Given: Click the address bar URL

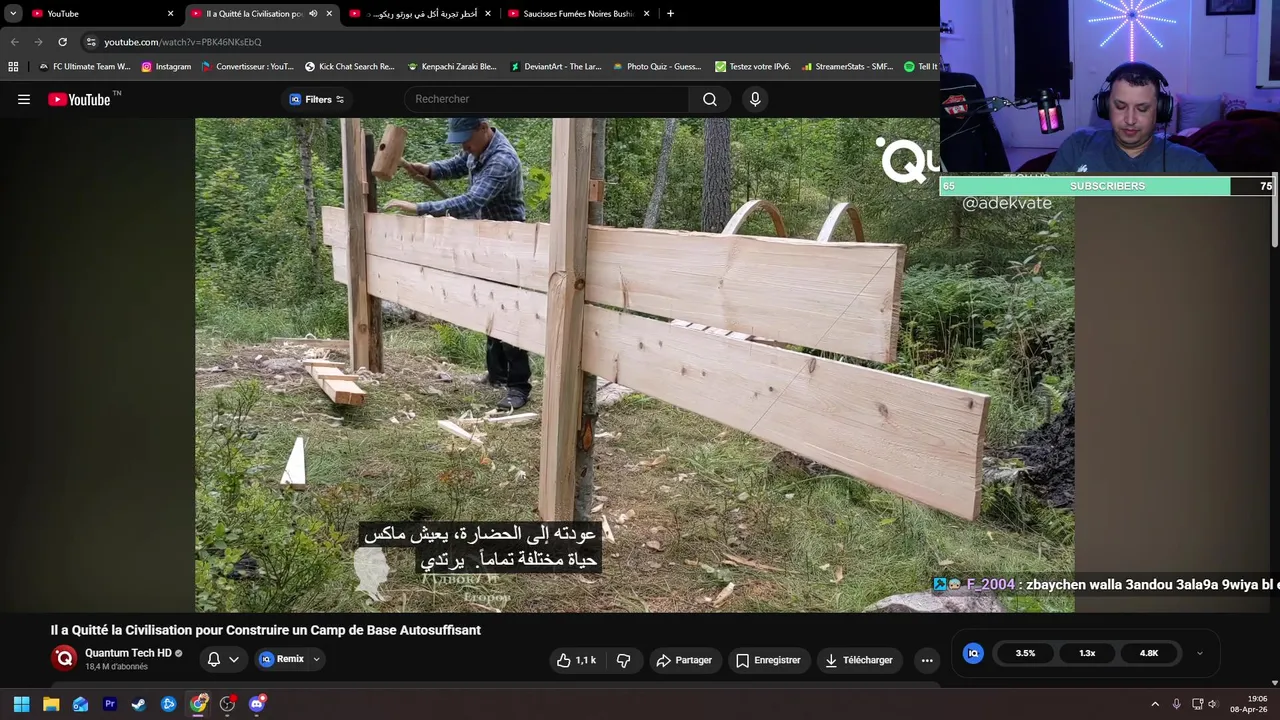Looking at the screenshot, I should [x=183, y=42].
